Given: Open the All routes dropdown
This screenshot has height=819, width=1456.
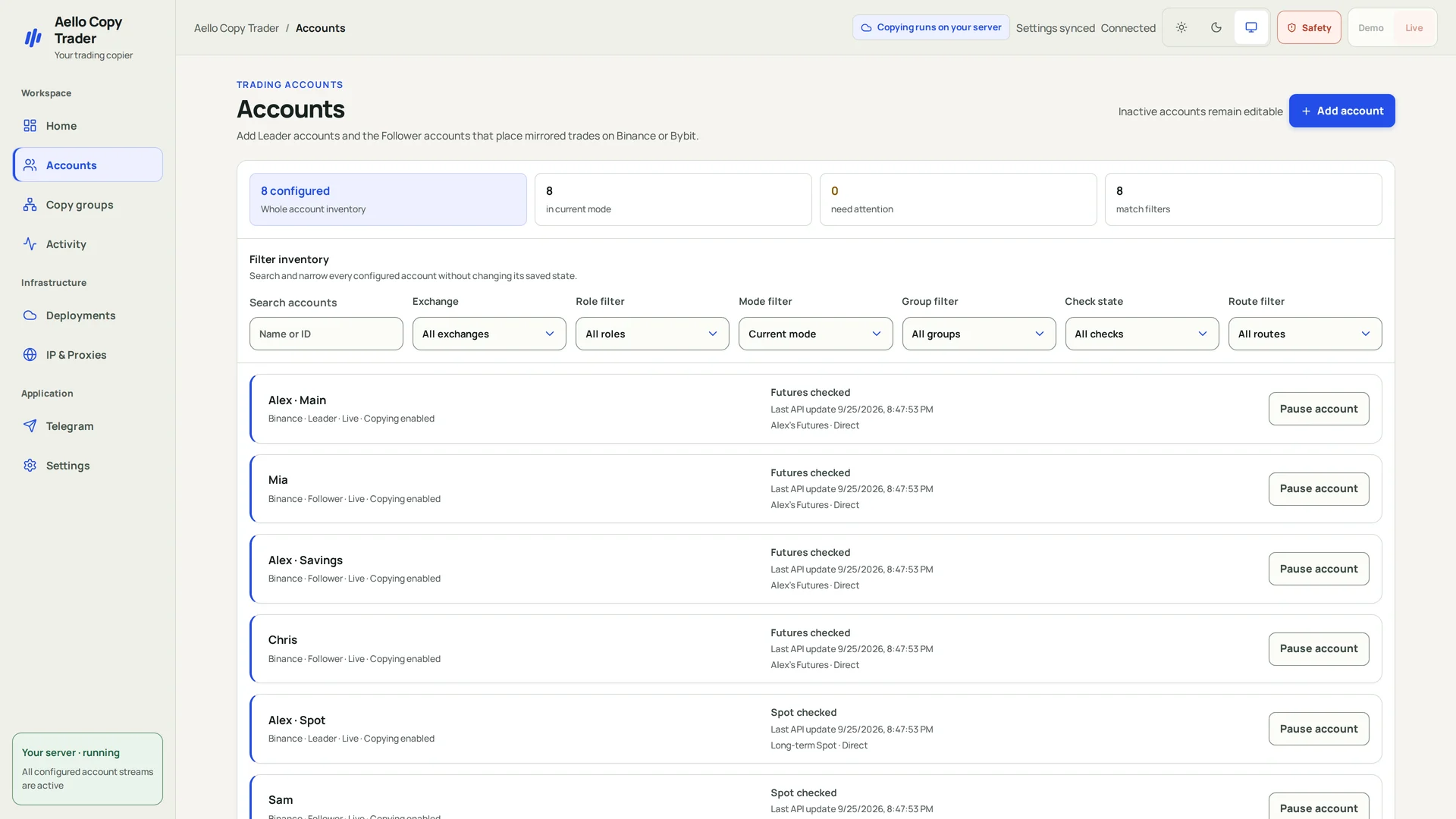Looking at the screenshot, I should tap(1305, 334).
